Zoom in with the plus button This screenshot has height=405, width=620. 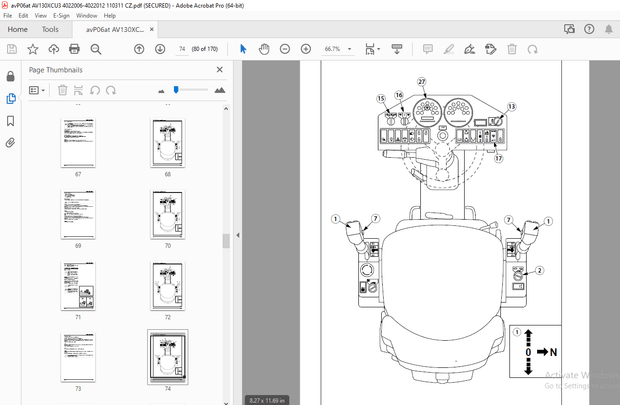[306, 49]
